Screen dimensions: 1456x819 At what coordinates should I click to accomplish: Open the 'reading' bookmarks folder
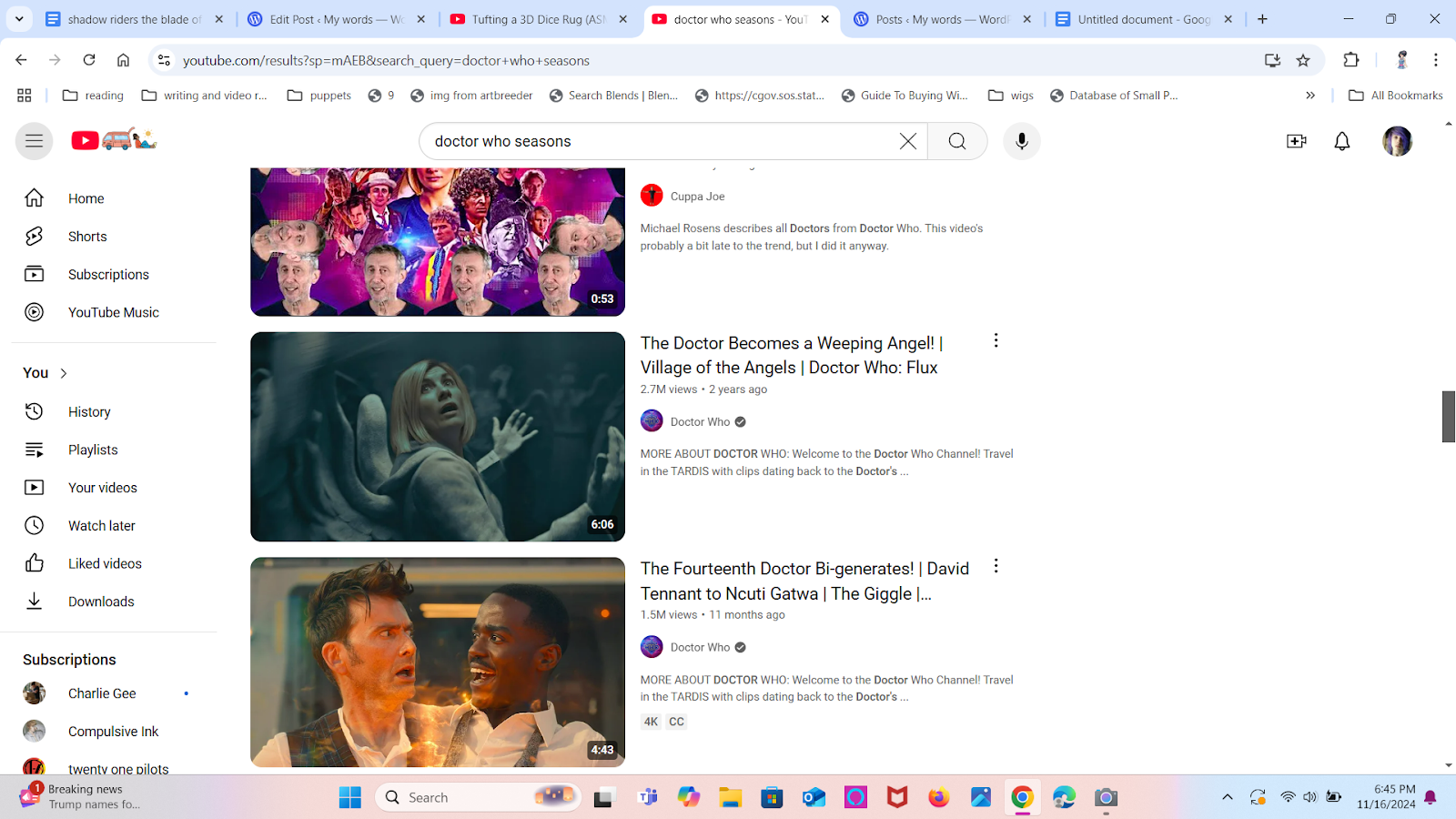[x=93, y=96]
